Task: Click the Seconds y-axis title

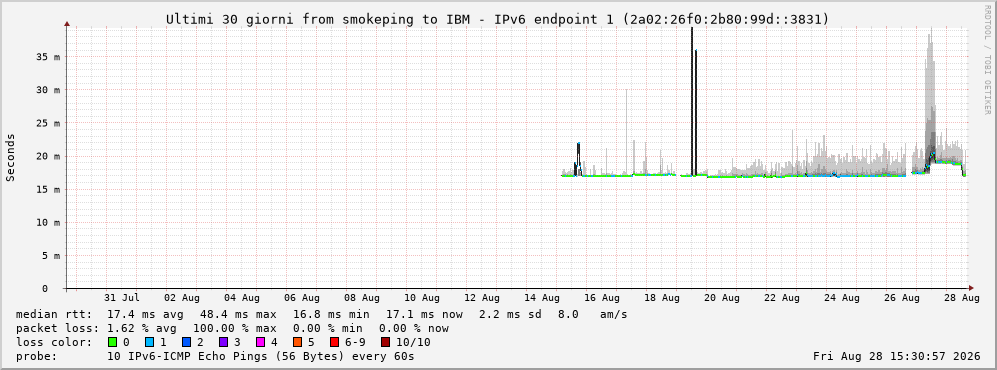Action: [11, 158]
